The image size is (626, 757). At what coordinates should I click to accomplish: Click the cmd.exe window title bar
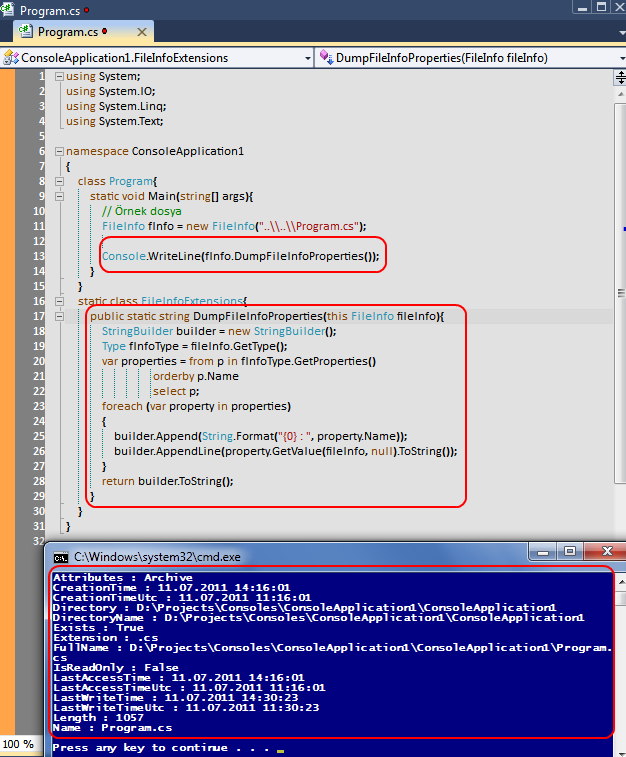click(x=300, y=556)
